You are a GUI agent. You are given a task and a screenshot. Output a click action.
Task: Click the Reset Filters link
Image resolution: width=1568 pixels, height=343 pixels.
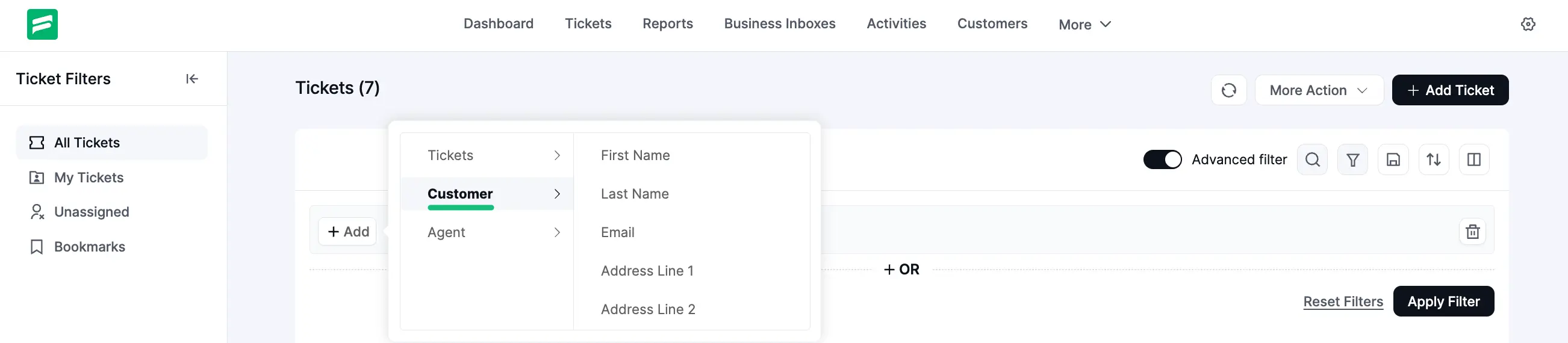pyautogui.click(x=1343, y=301)
